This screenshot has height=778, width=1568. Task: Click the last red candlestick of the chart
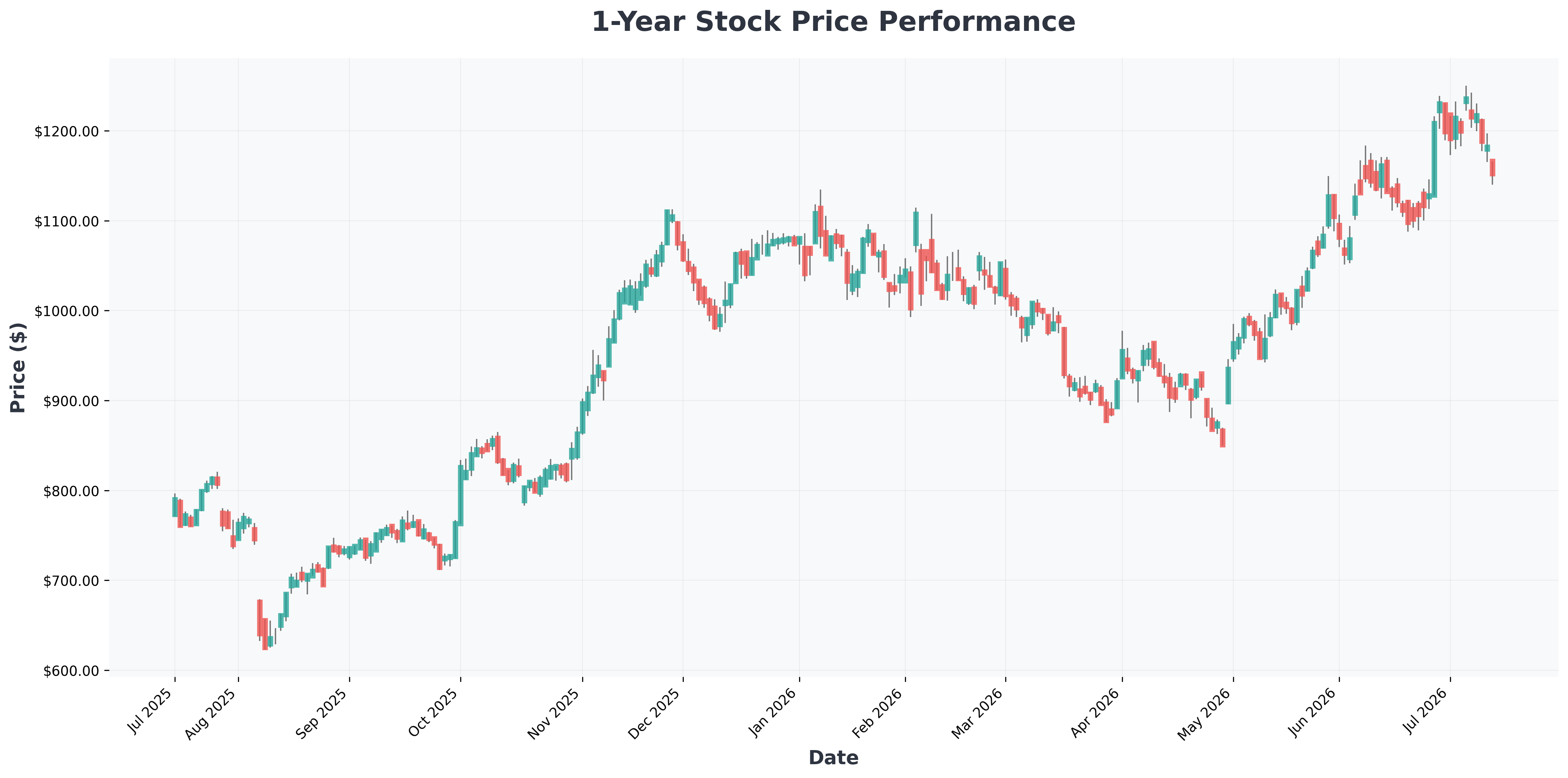1492,167
